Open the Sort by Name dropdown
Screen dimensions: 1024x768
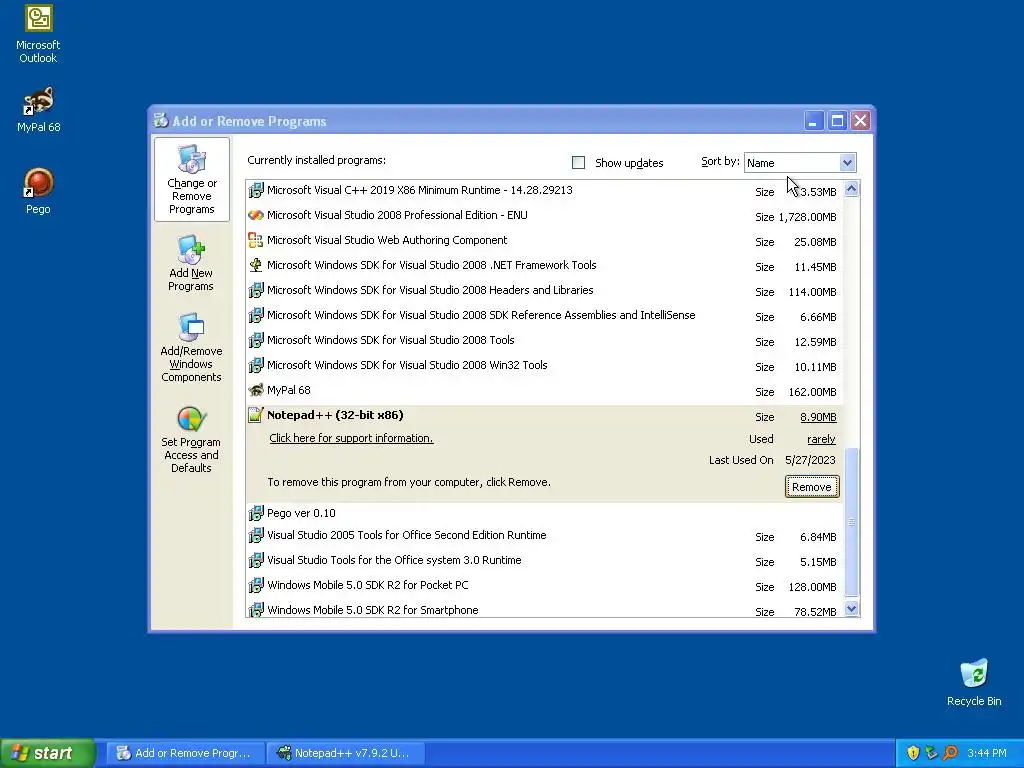coord(800,163)
